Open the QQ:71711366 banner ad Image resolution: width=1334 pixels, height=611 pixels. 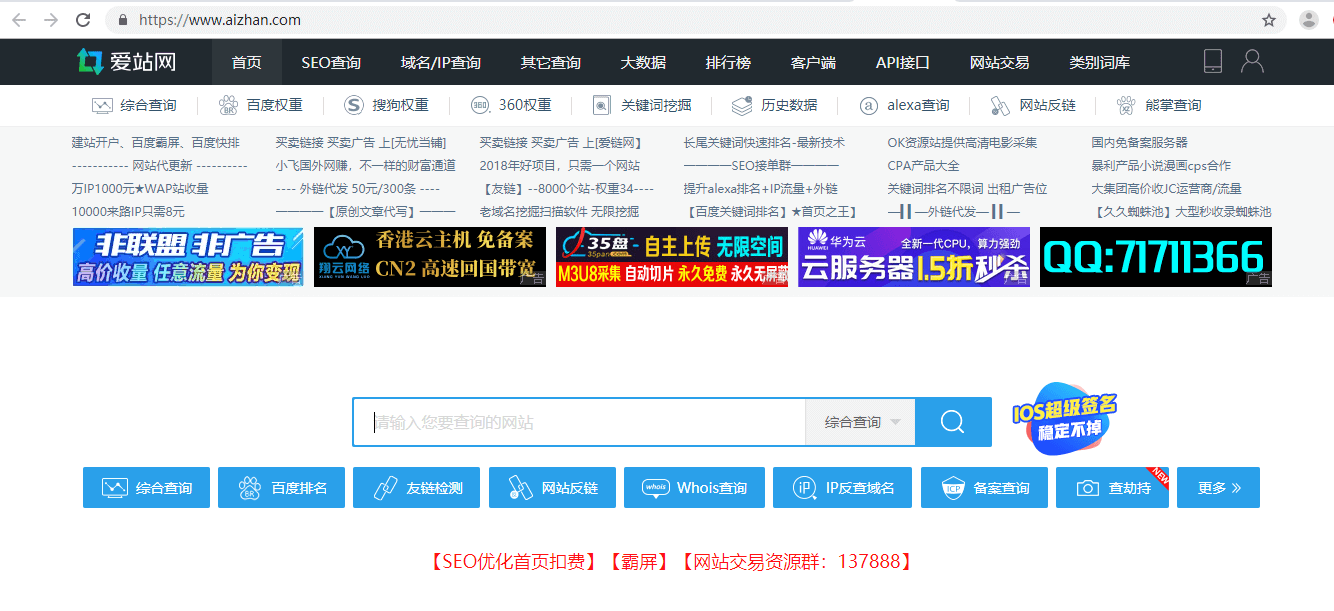tap(1156, 257)
